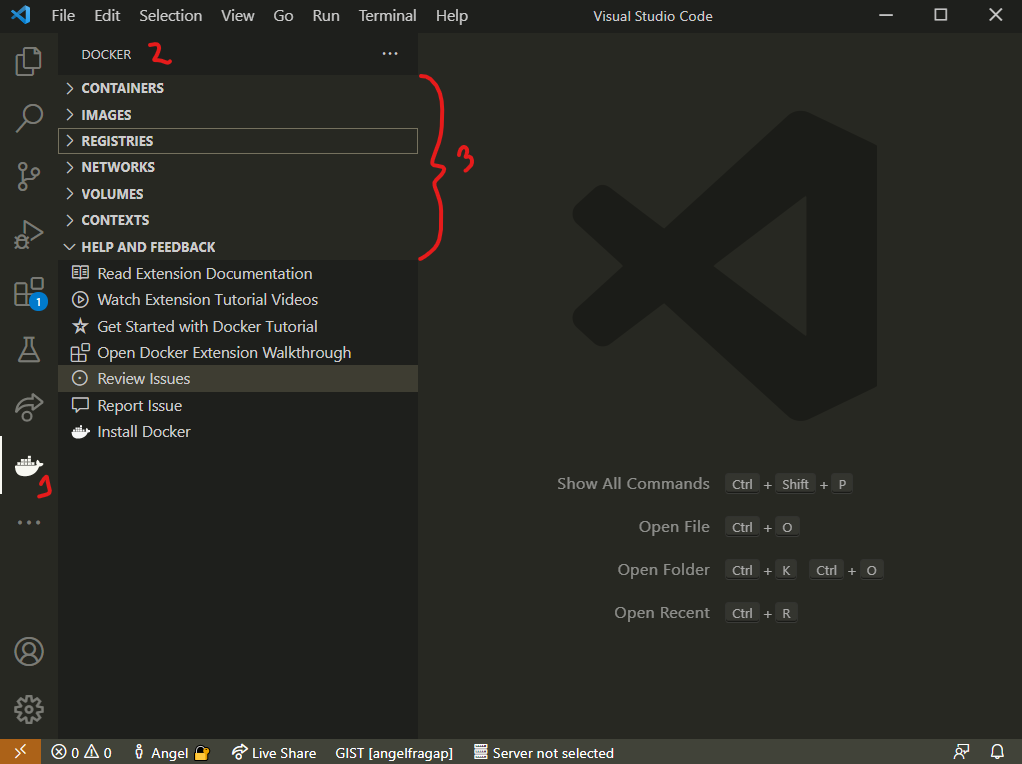Open the Manage gear icon
Viewport: 1022px width, 764px height.
point(29,709)
